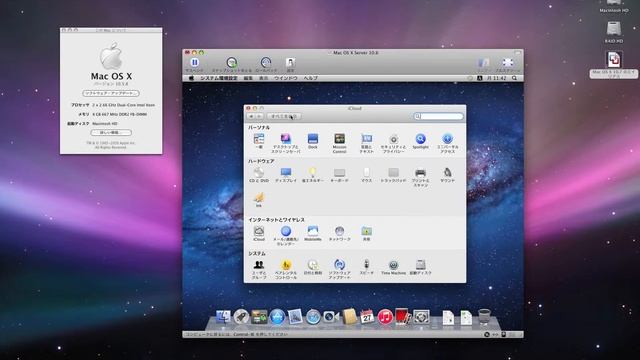
Task: Open iTunes from guest Dock
Action: coord(385,317)
